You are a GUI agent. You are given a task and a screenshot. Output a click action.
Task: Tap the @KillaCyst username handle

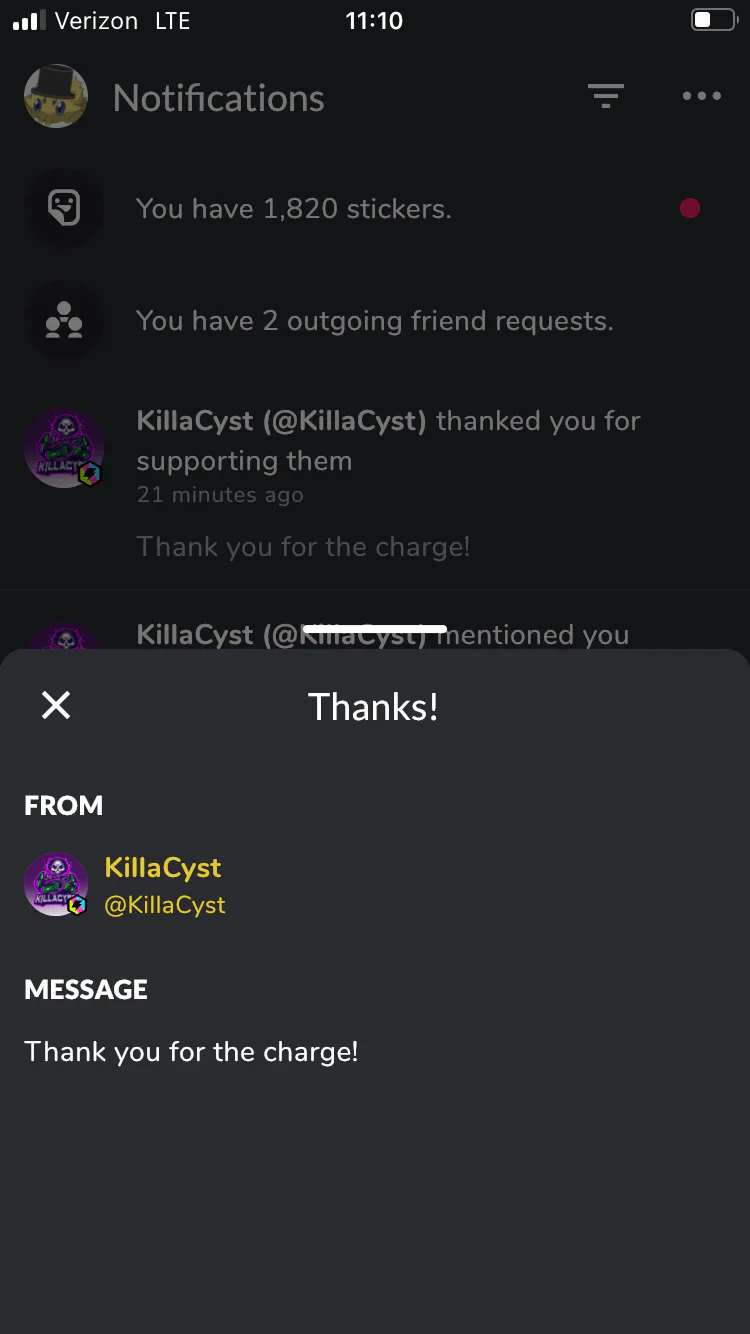pos(165,905)
